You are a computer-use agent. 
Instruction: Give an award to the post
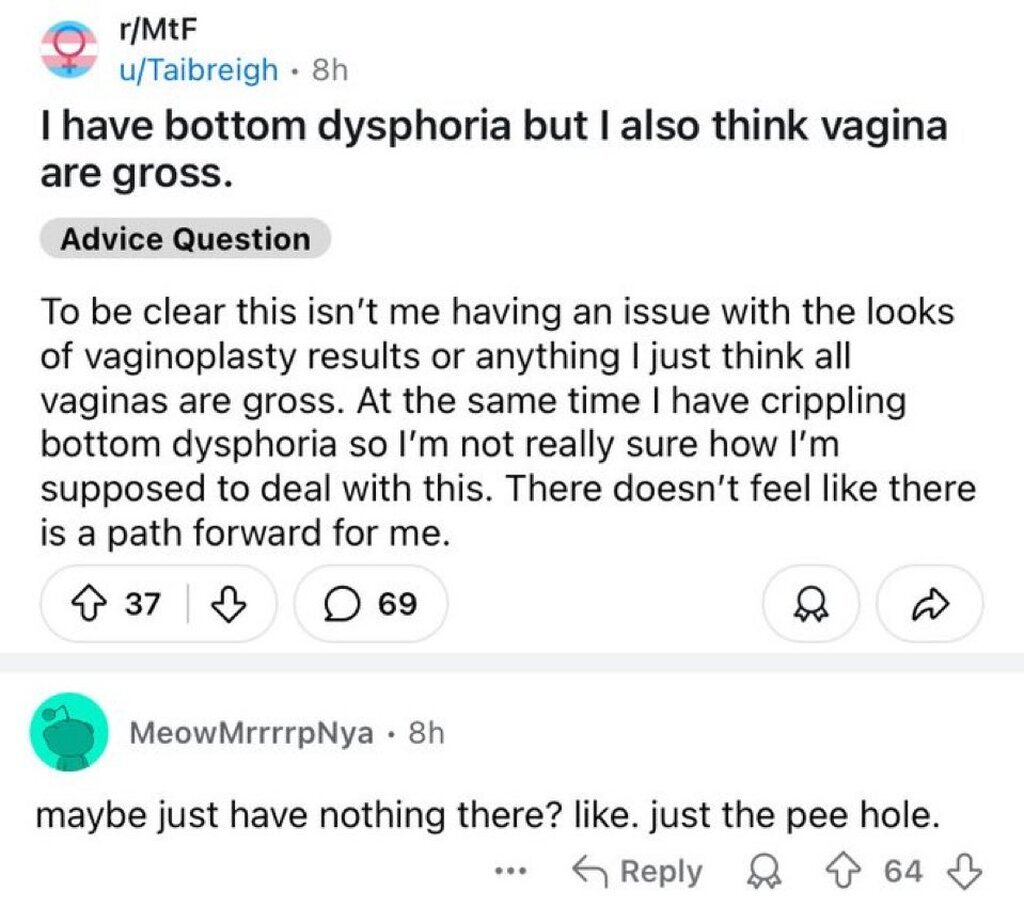point(810,603)
